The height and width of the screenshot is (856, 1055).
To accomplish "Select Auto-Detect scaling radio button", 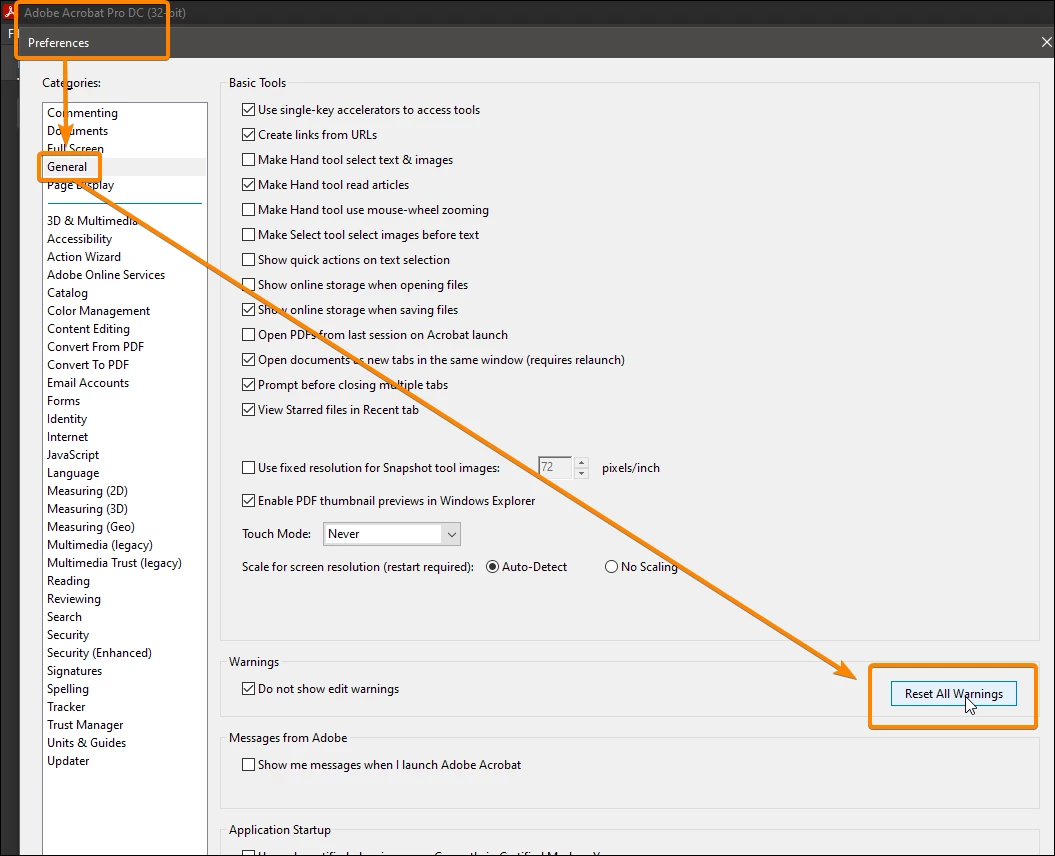I will point(493,567).
